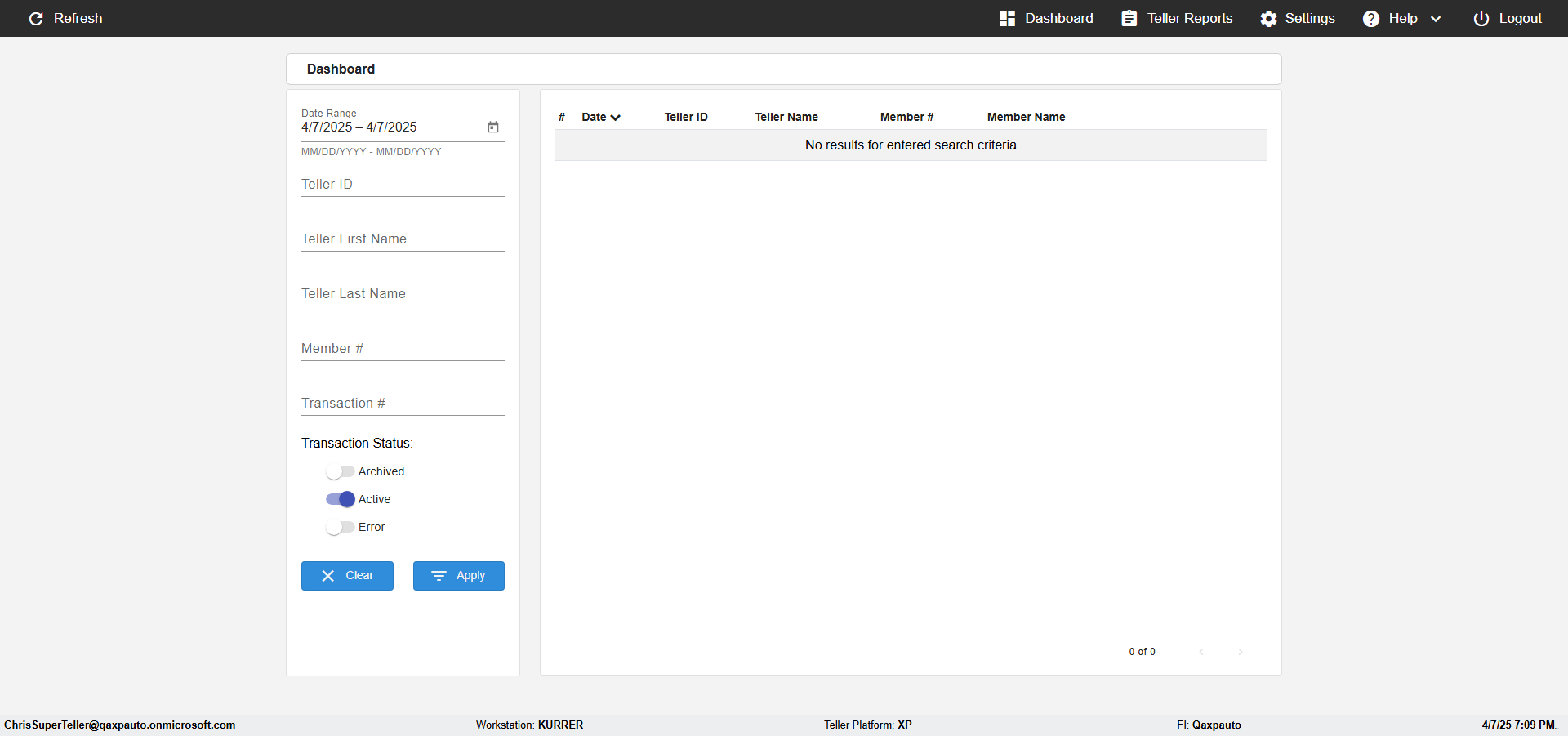Focus the Teller First Name field
The image size is (1568, 736).
[x=403, y=239]
